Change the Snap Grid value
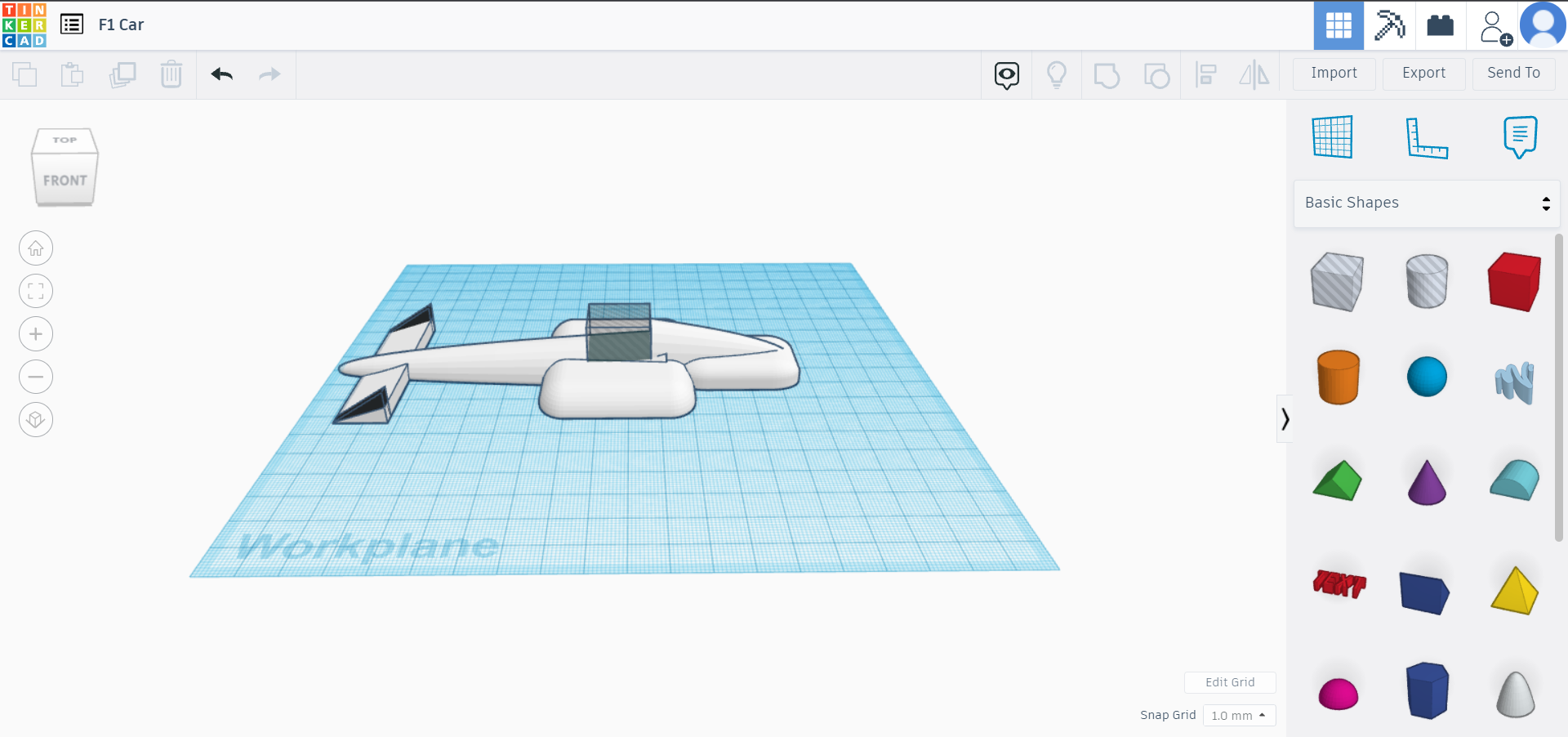1568x737 pixels. 1239,715
